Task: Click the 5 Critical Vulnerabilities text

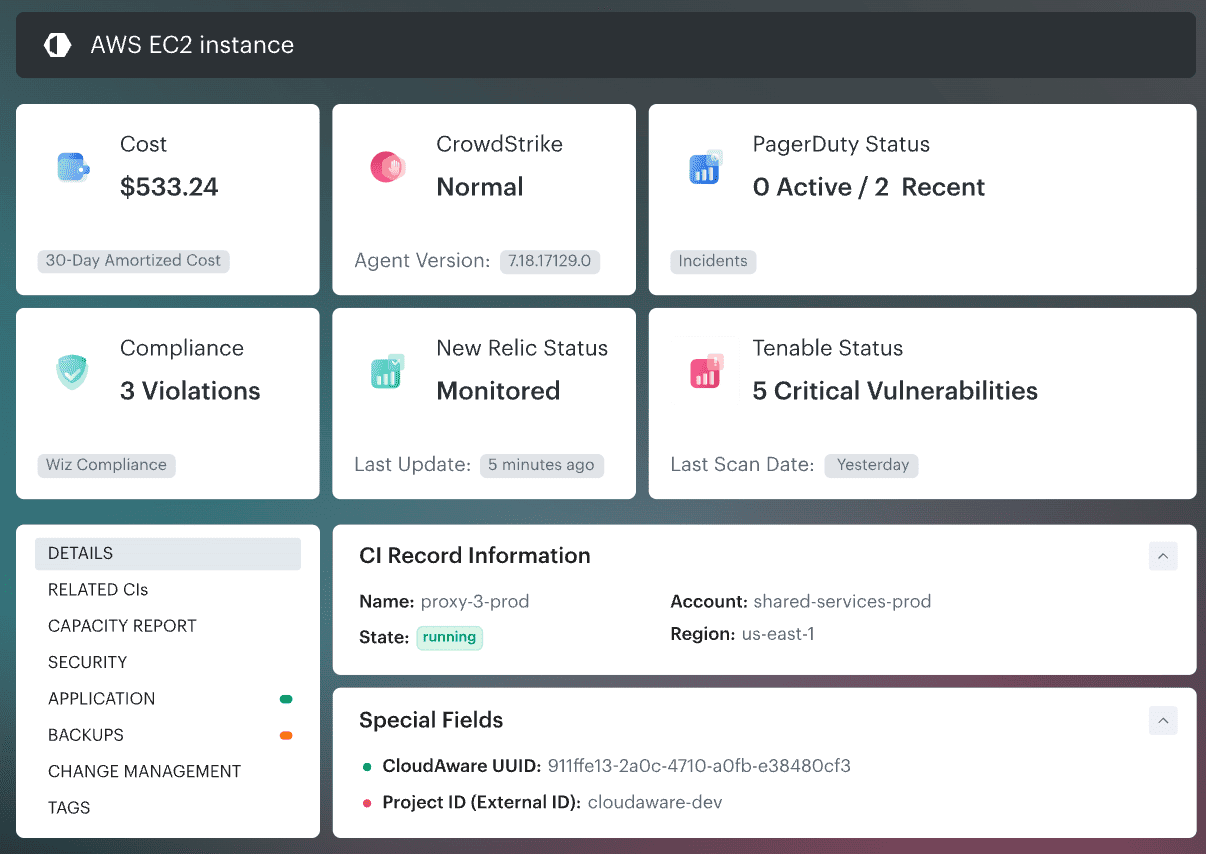Action: 895,391
